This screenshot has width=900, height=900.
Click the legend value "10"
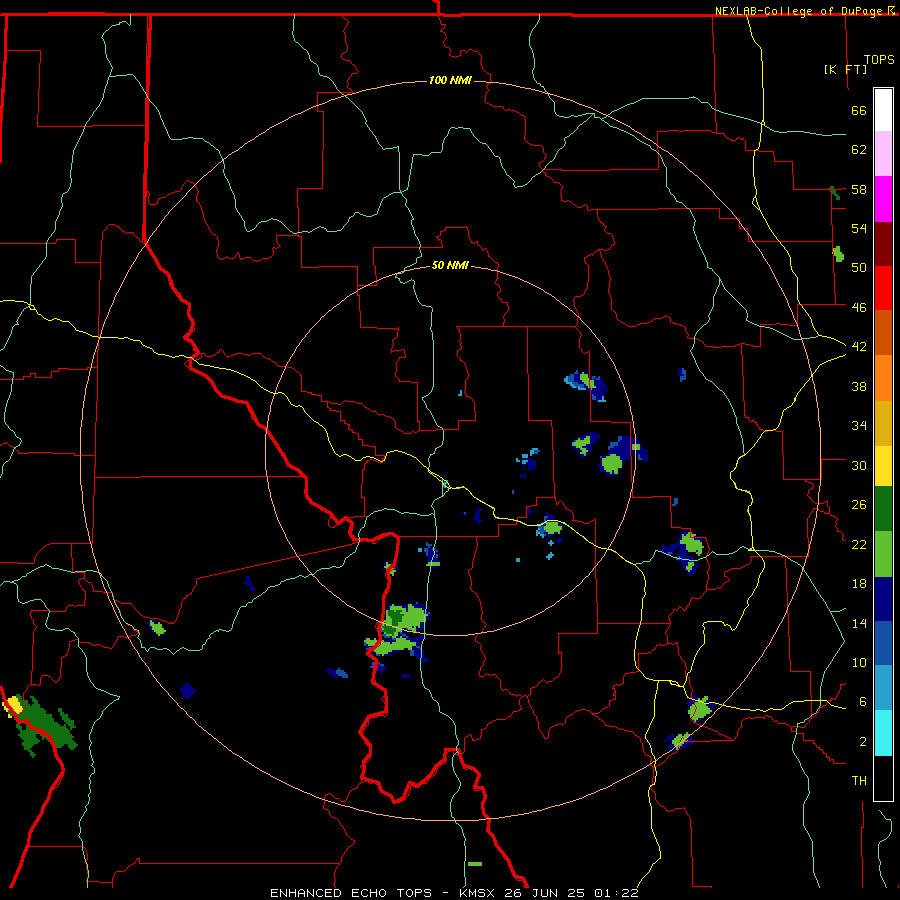pyautogui.click(x=859, y=662)
